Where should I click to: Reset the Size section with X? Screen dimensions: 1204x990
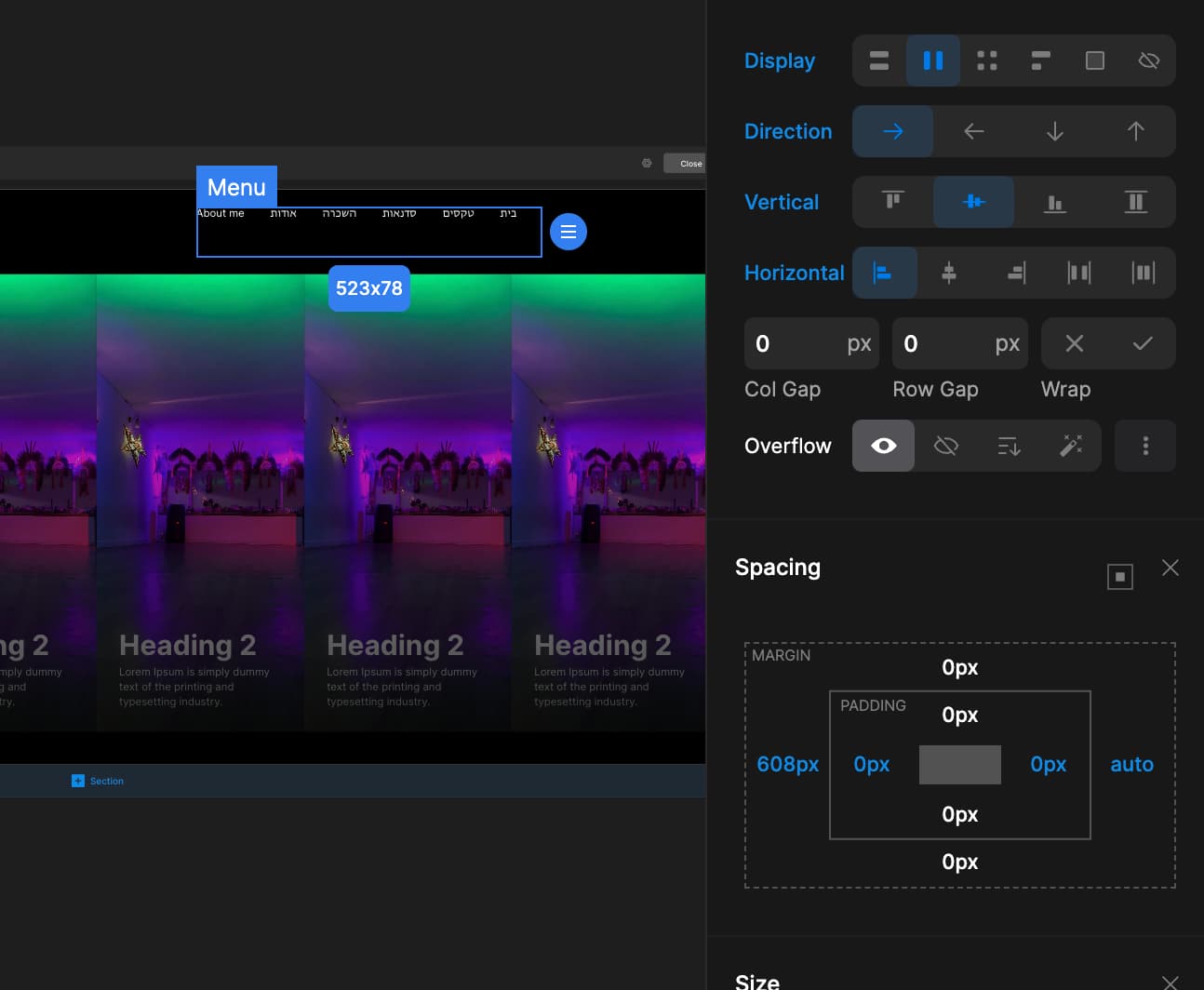pyautogui.click(x=1171, y=983)
